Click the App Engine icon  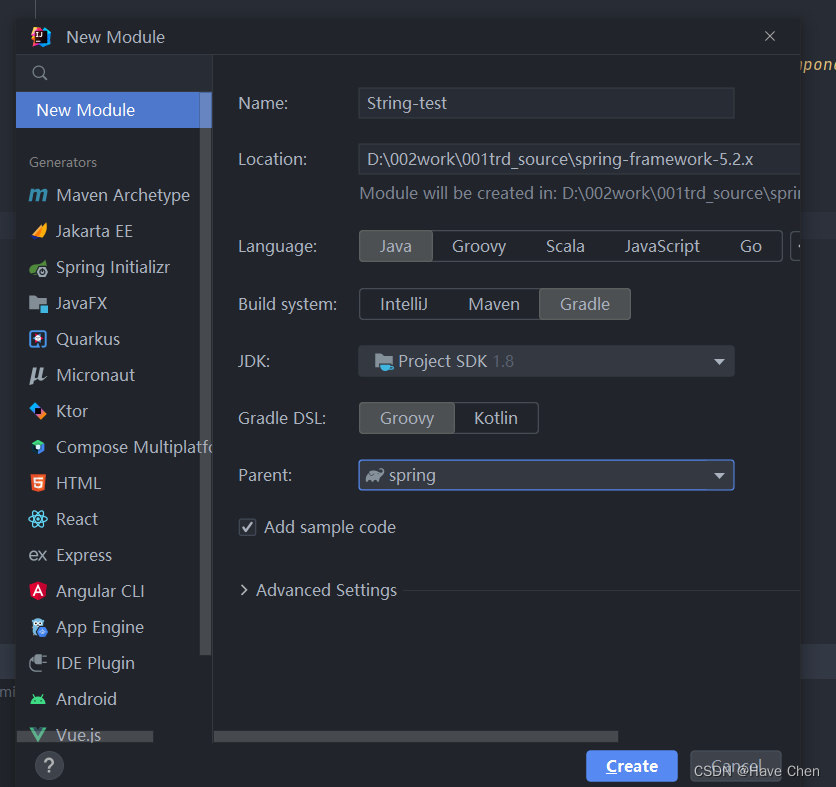pos(39,628)
